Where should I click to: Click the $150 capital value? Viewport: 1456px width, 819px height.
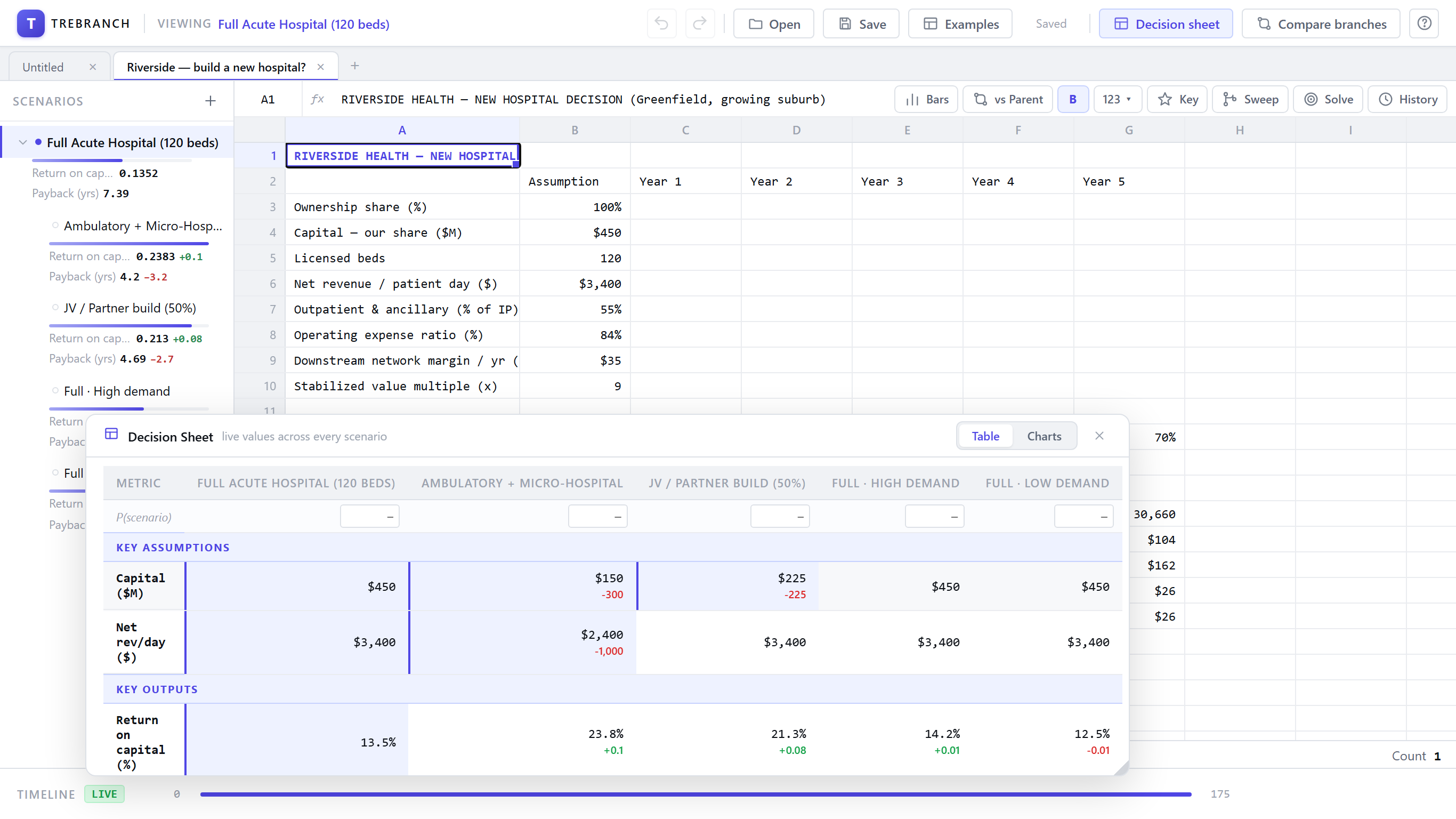pyautogui.click(x=608, y=577)
